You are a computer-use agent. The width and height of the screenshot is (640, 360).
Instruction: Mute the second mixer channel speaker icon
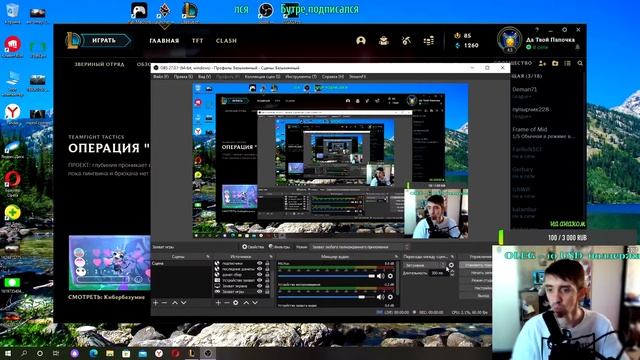pyautogui.click(x=380, y=297)
